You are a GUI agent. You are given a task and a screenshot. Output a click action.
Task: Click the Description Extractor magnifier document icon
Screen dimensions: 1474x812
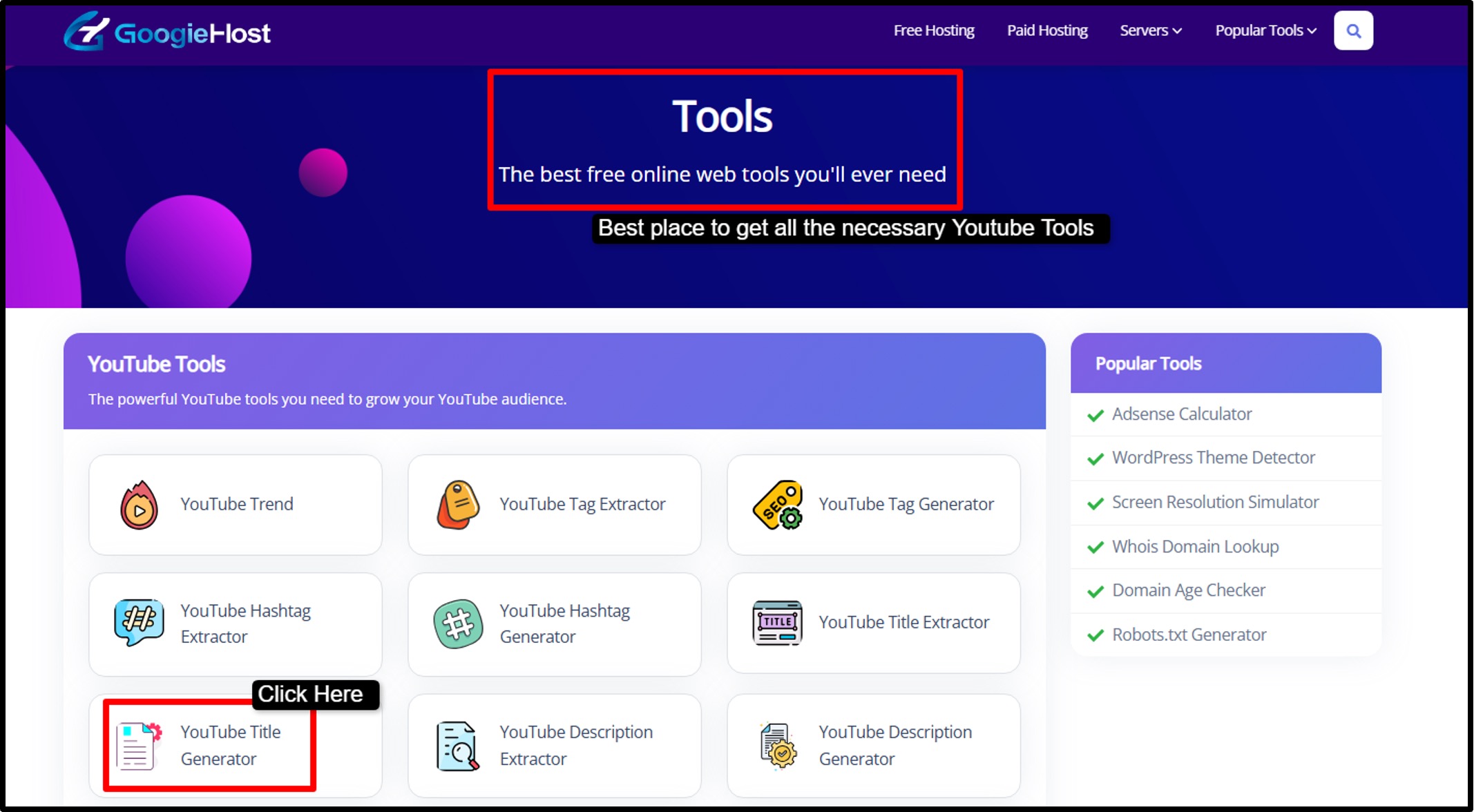pos(458,746)
